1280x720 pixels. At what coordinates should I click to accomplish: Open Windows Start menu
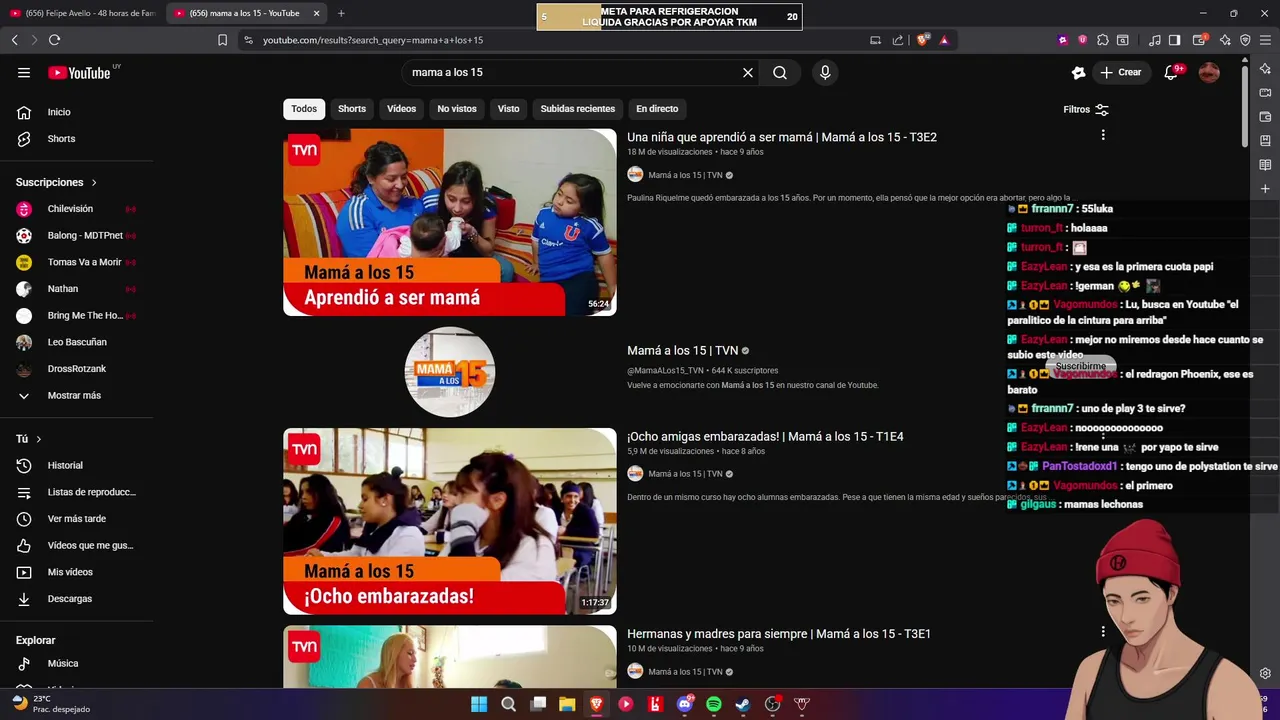pos(479,704)
